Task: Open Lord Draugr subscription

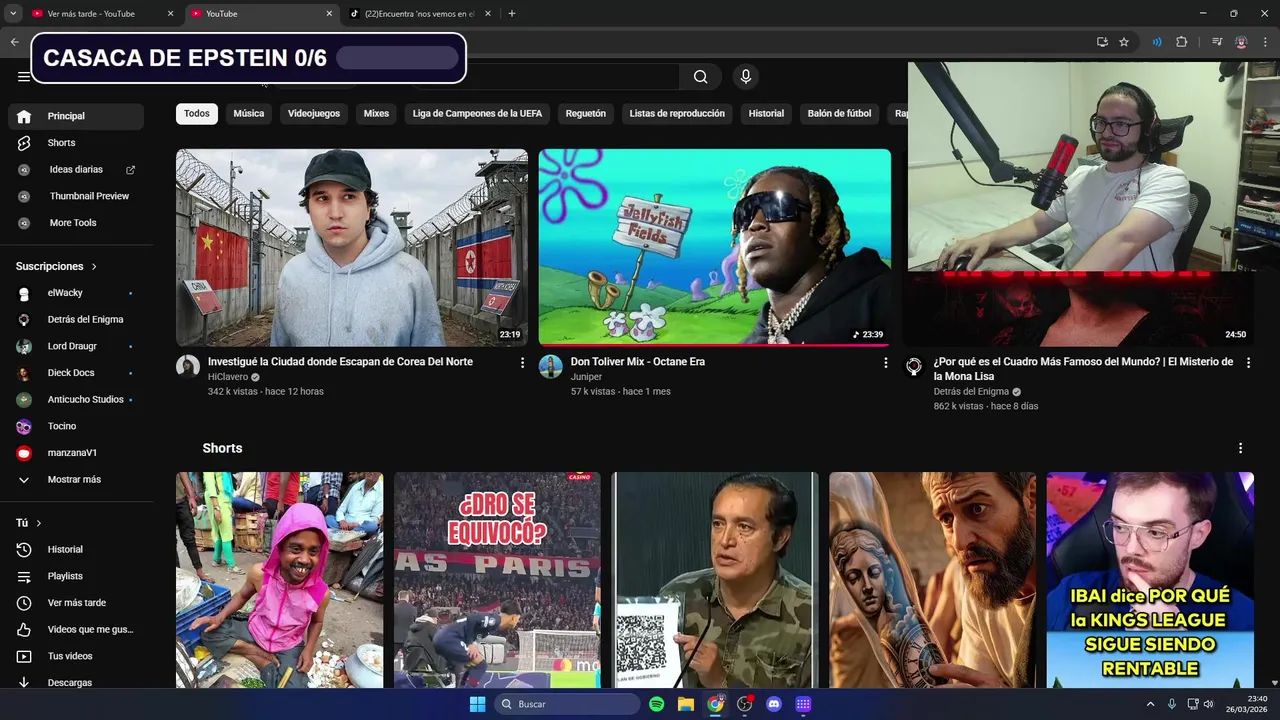Action: pos(76,346)
